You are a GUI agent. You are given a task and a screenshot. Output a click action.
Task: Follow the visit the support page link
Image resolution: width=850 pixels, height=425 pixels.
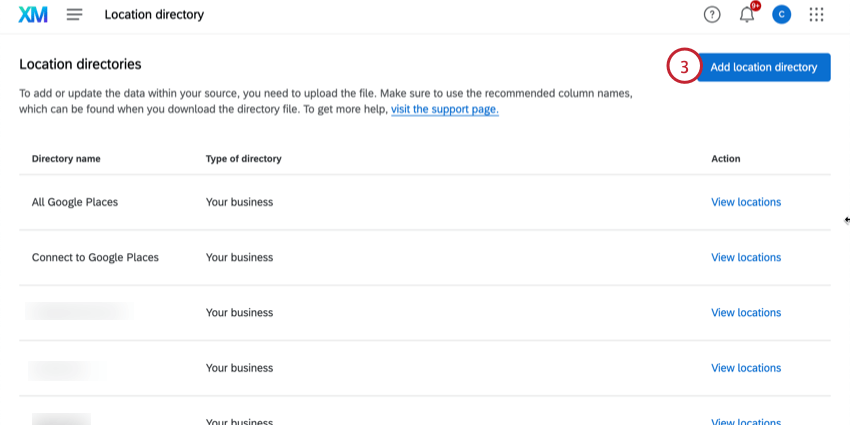point(444,109)
